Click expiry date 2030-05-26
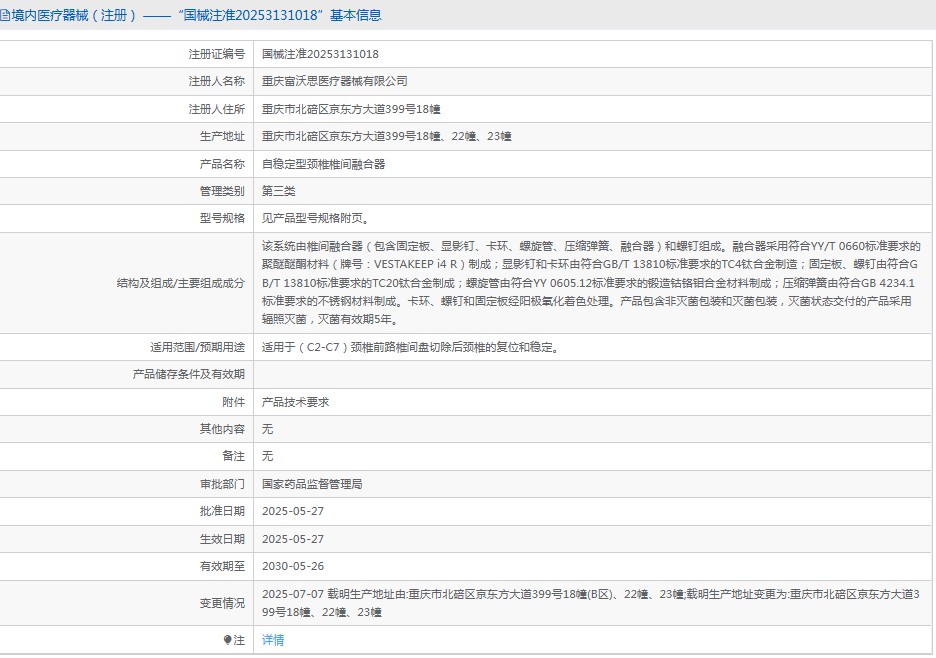936x658 pixels. [x=293, y=566]
